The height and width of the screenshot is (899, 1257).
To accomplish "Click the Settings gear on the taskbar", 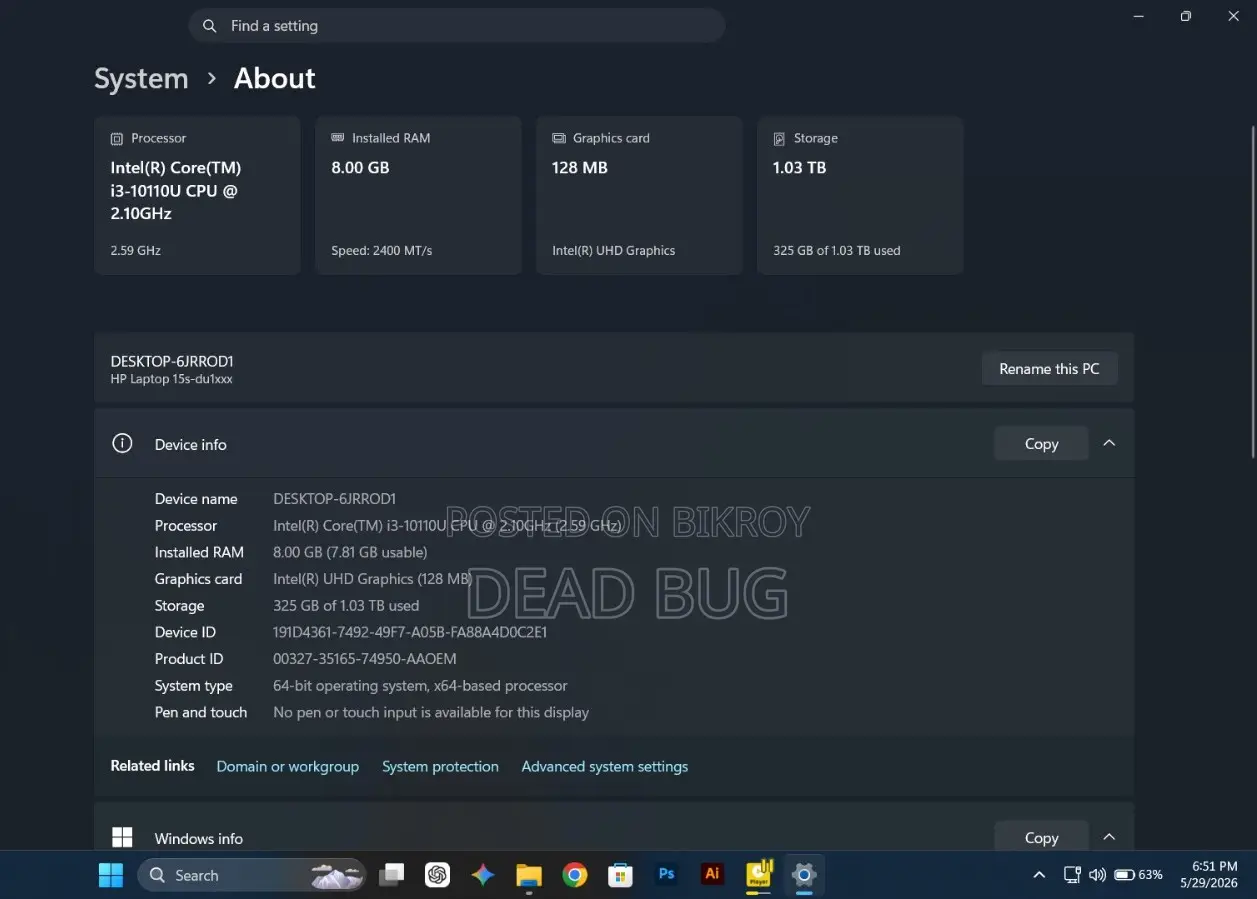I will pos(804,875).
